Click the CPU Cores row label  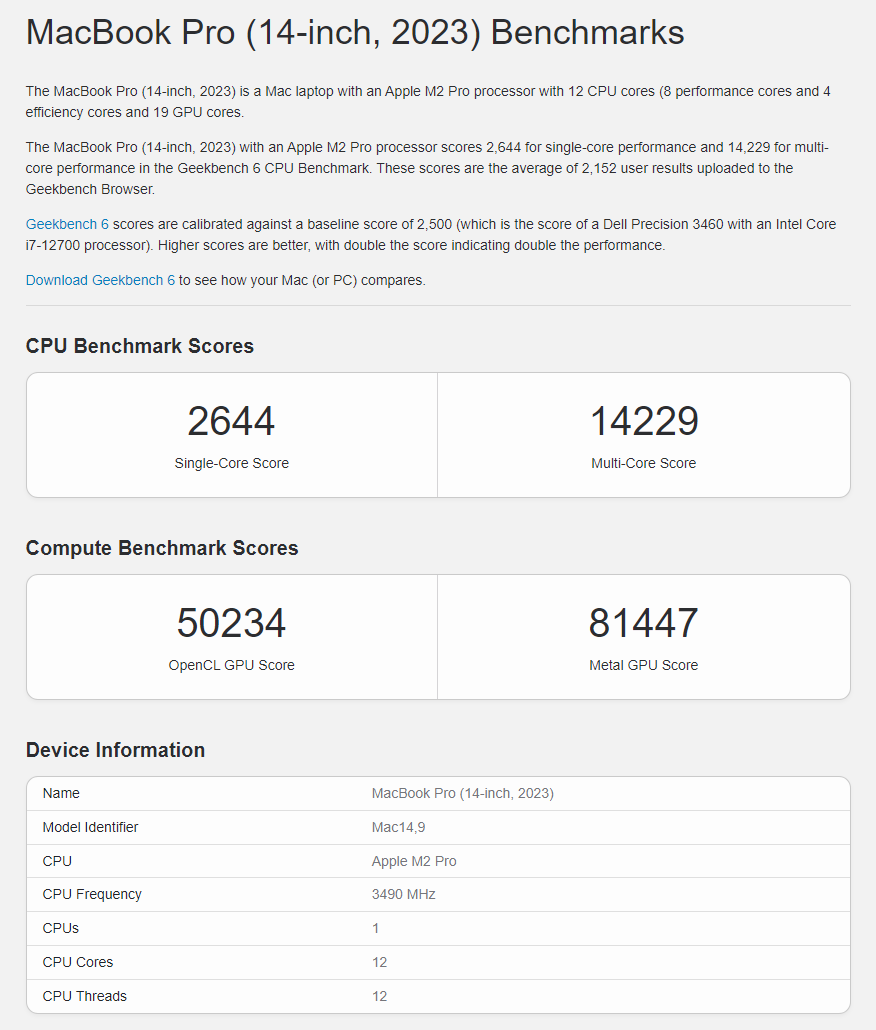click(x=77, y=962)
